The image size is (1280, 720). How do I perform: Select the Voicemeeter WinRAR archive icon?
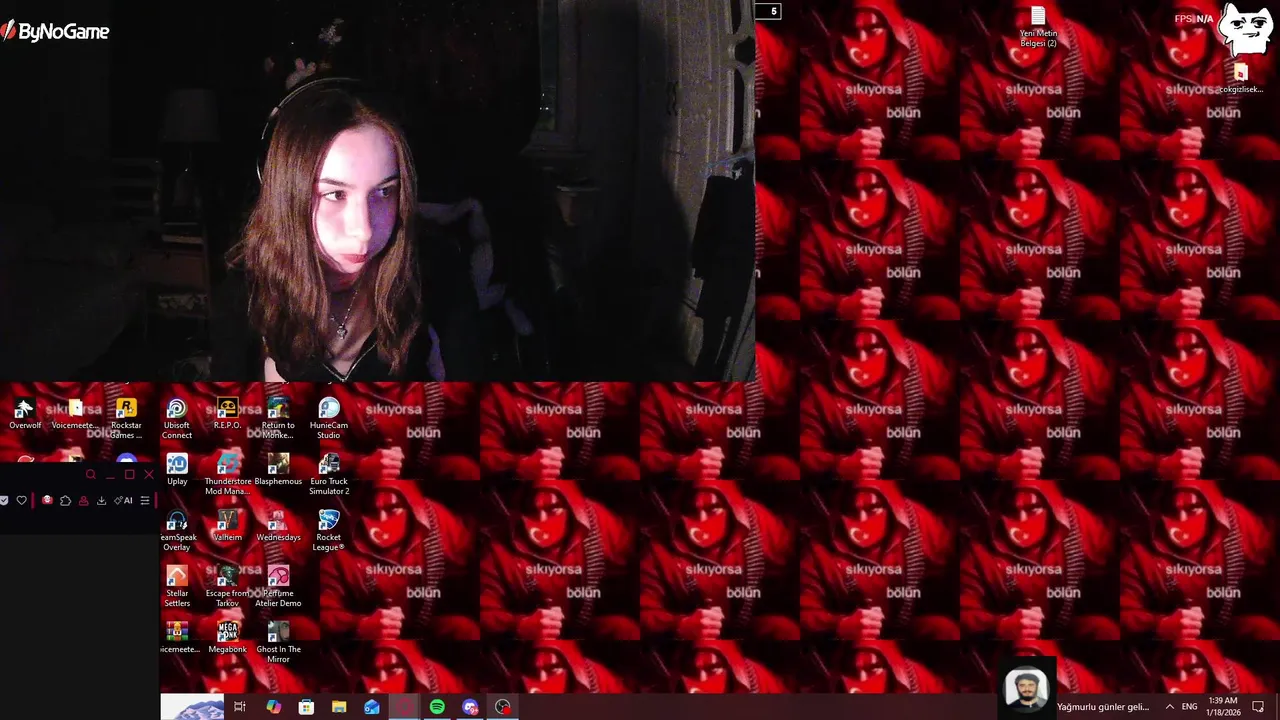tap(177, 637)
